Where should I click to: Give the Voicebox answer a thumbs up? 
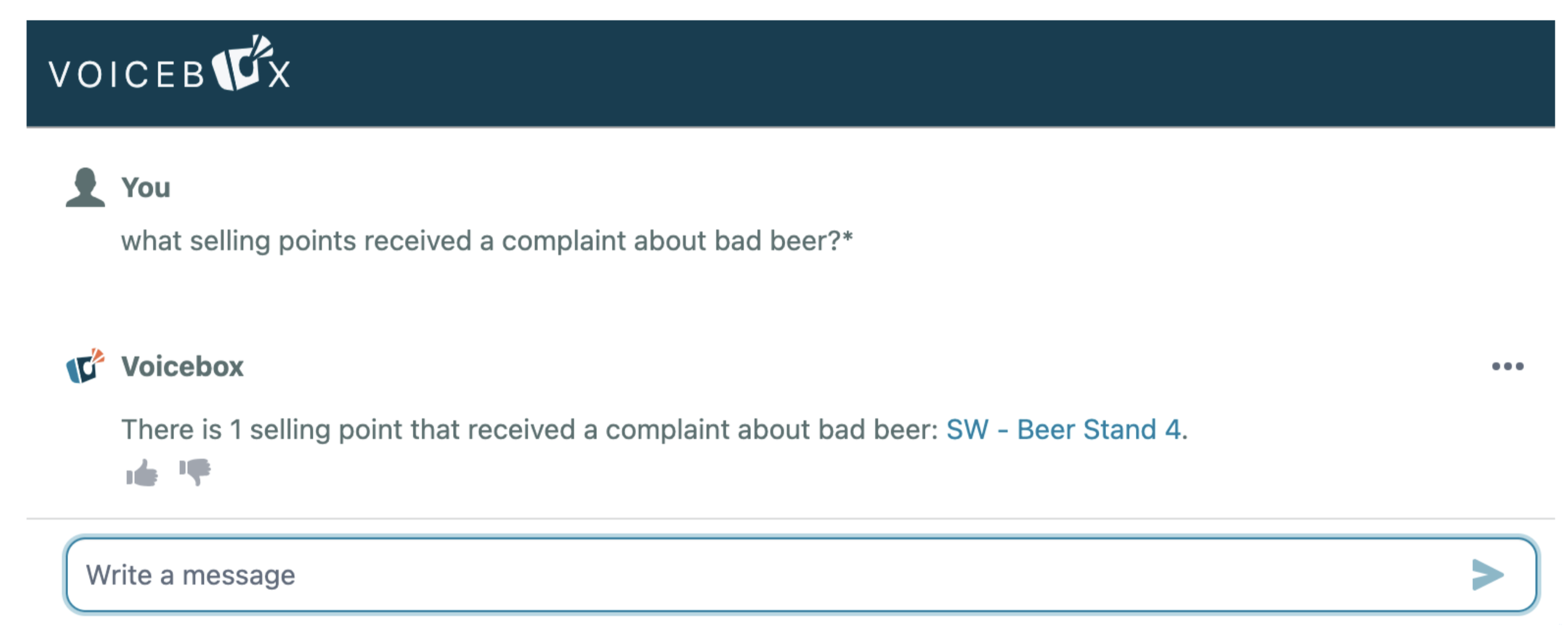[x=142, y=473]
